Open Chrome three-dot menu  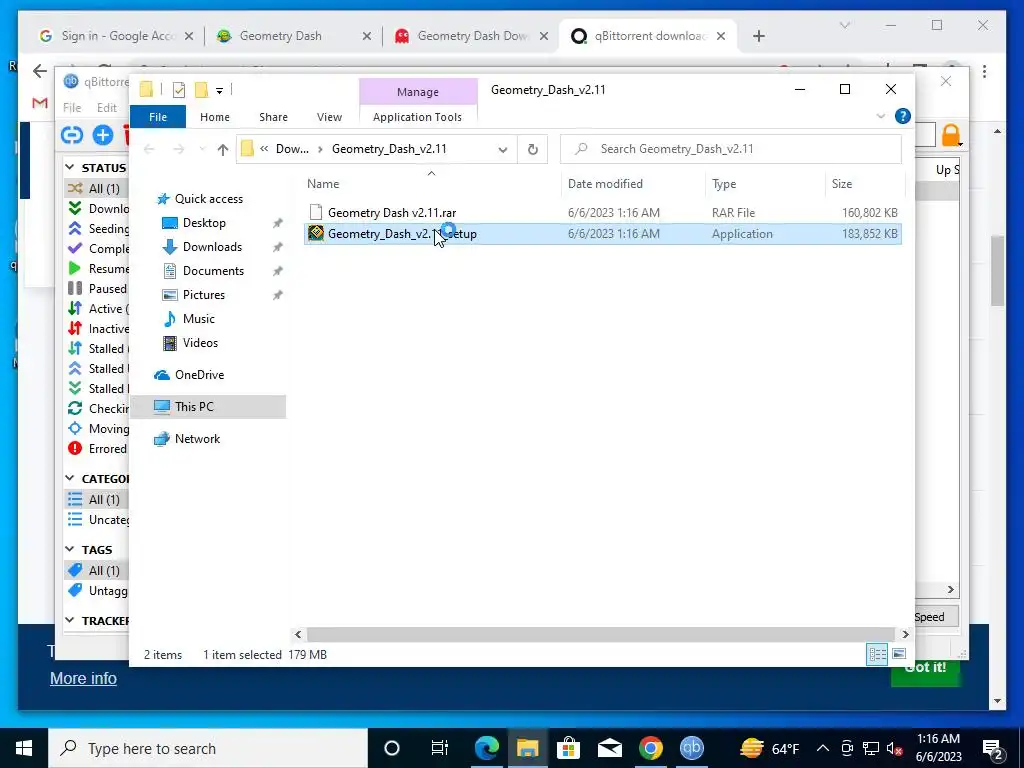click(984, 71)
